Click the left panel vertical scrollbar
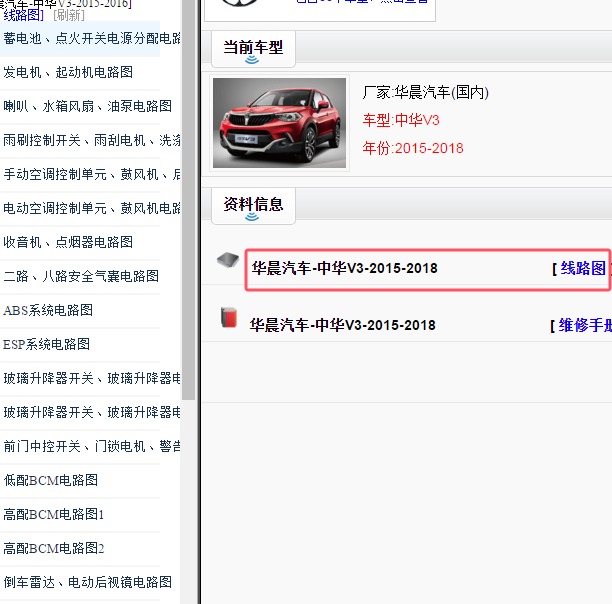The image size is (612, 604). [188, 200]
